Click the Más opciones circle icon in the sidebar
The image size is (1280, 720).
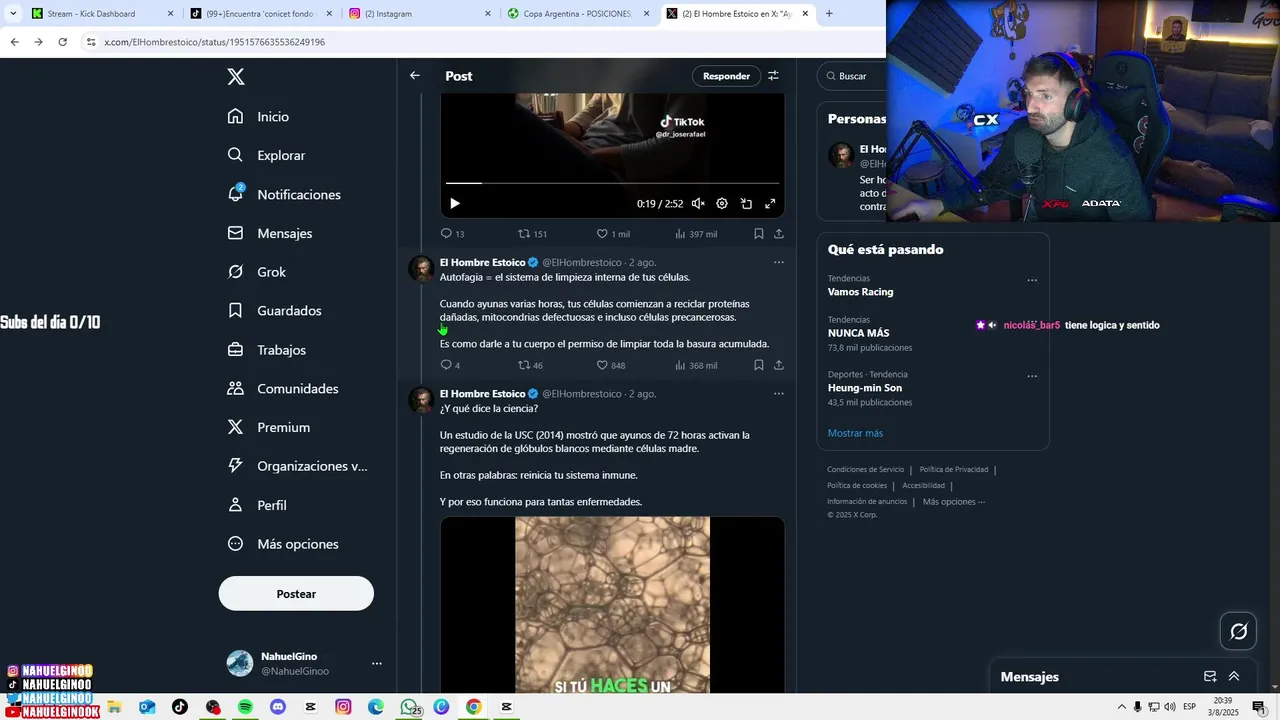235,544
